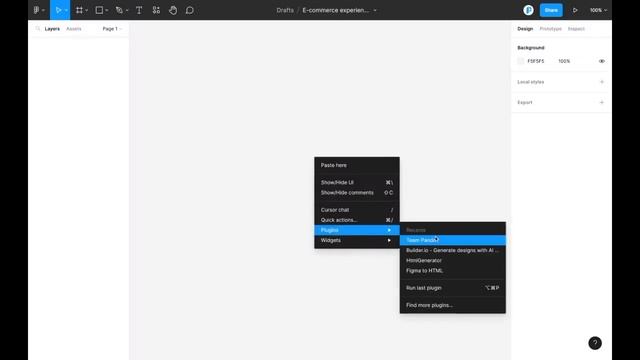The height and width of the screenshot is (360, 640).
Task: Switch to the Assets tab
Action: click(x=73, y=29)
